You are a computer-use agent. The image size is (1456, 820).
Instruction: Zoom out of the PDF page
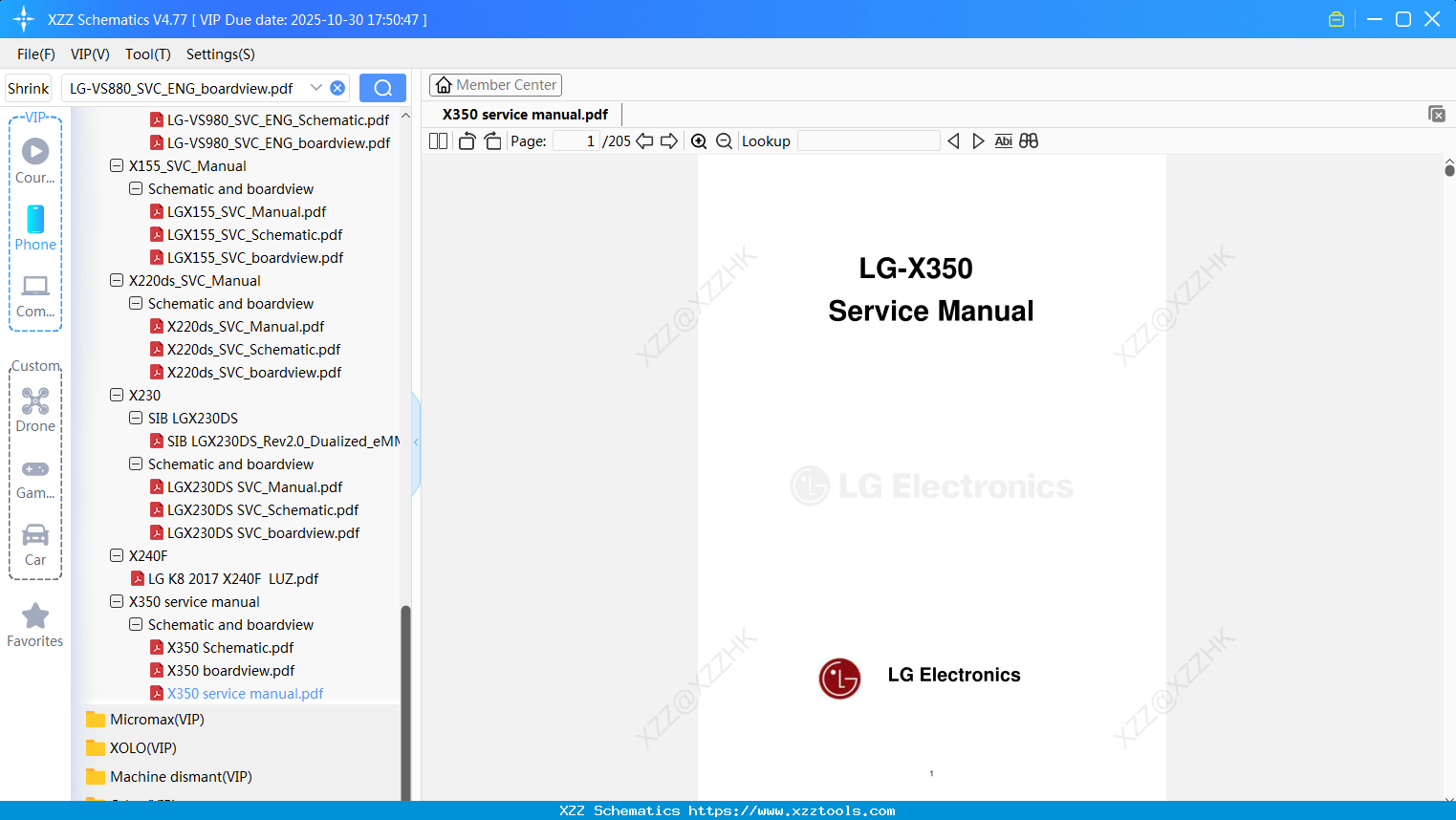coord(724,140)
